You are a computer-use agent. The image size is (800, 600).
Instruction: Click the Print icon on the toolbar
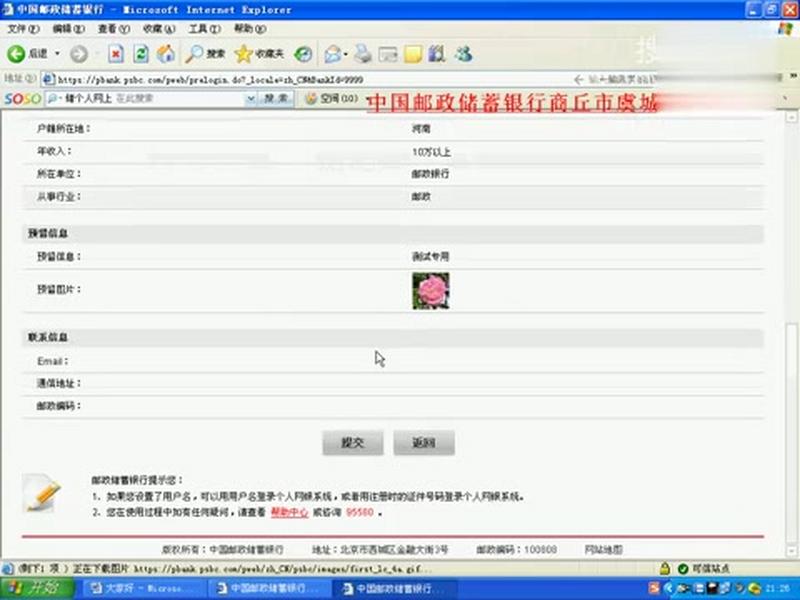[x=362, y=57]
